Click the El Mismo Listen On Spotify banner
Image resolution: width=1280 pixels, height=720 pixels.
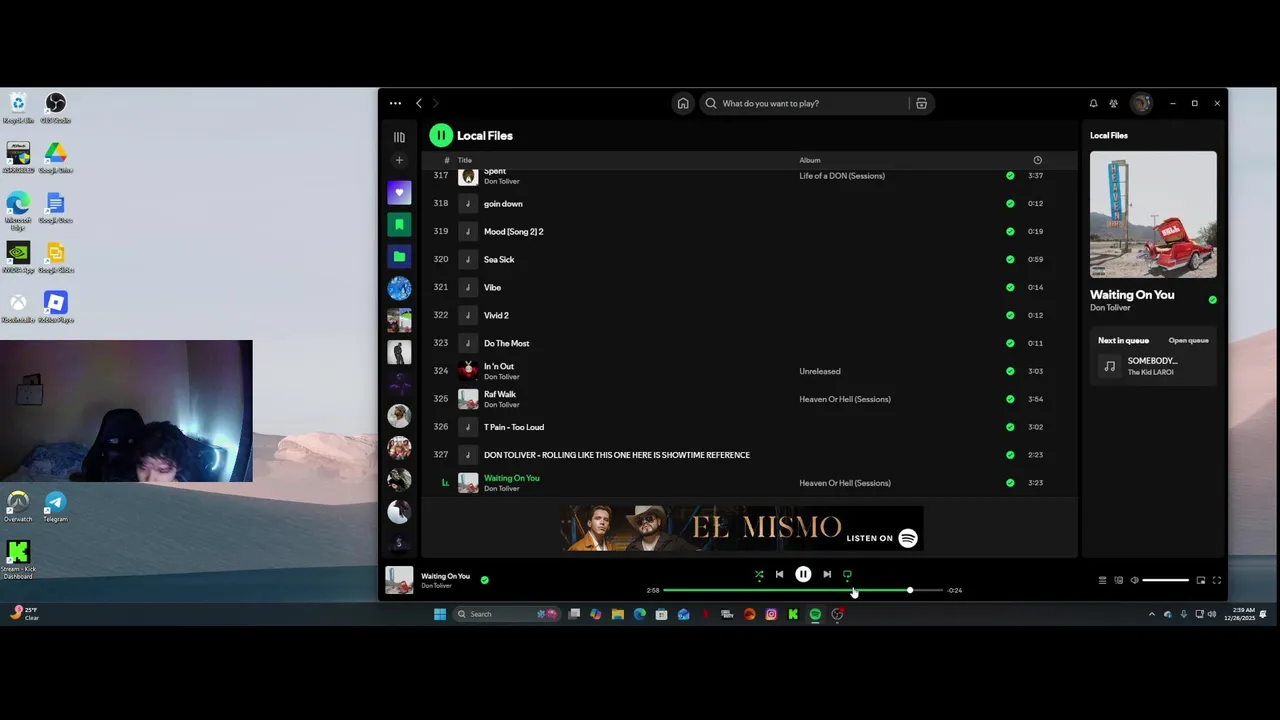point(743,527)
